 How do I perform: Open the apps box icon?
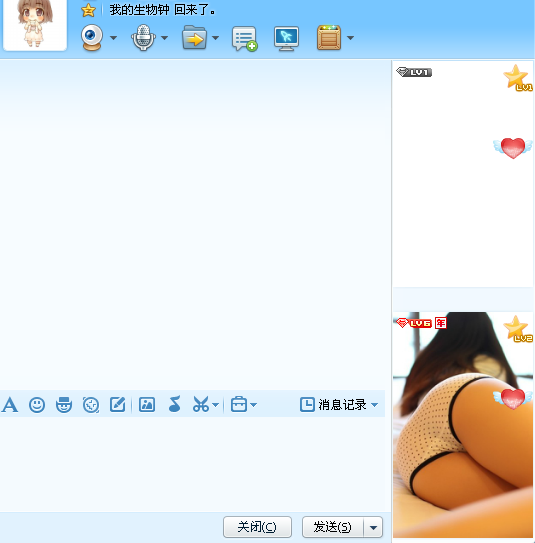[329, 37]
